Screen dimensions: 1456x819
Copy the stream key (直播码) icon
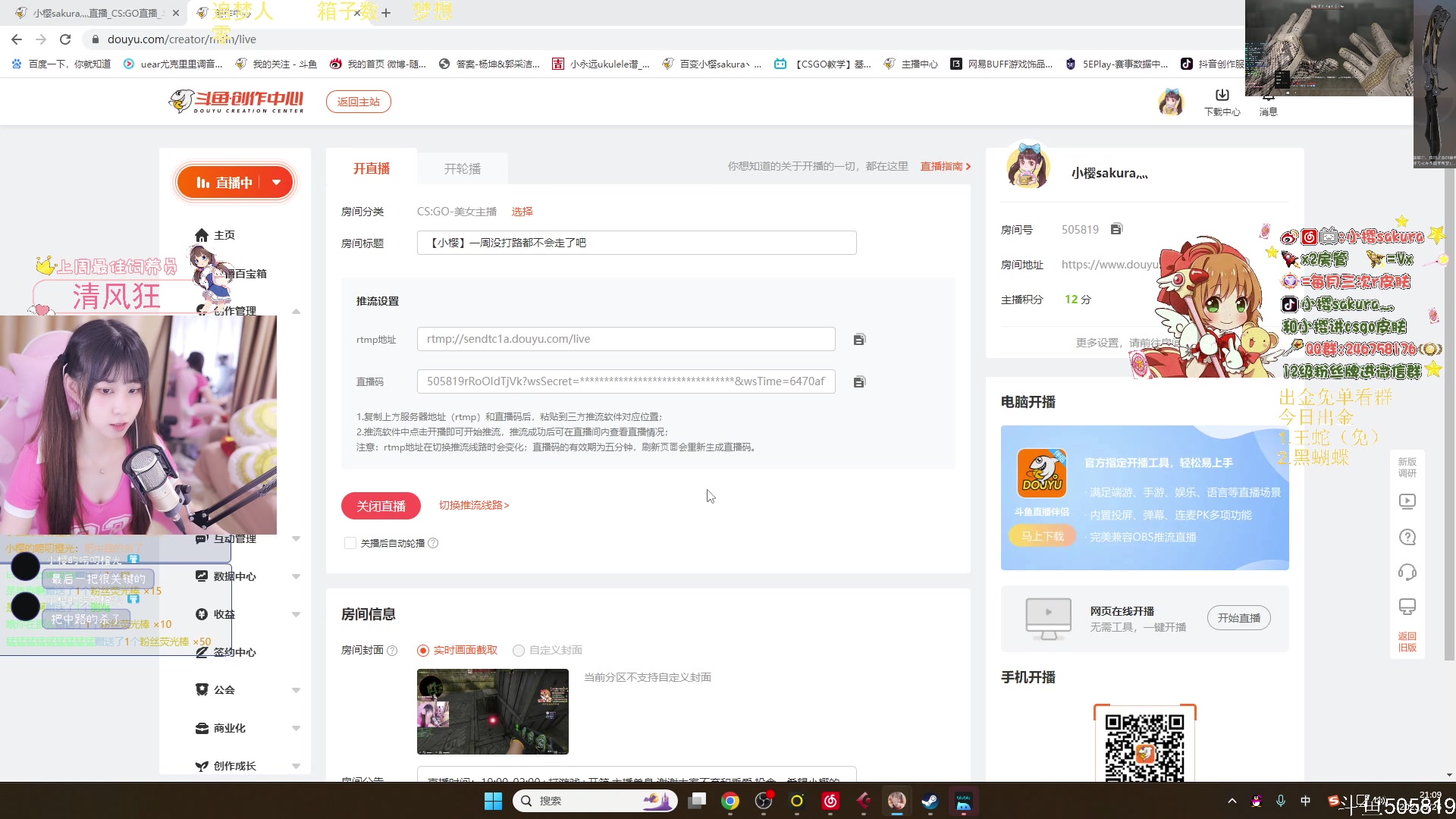tap(859, 382)
